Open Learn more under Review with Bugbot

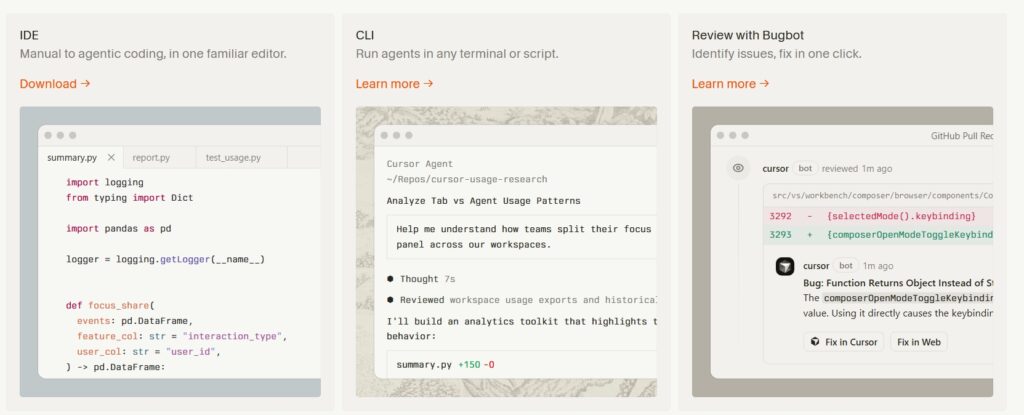(x=724, y=84)
